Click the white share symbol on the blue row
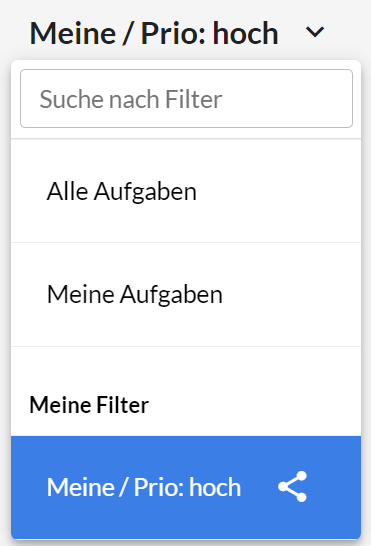The height and width of the screenshot is (546, 371). 292,486
